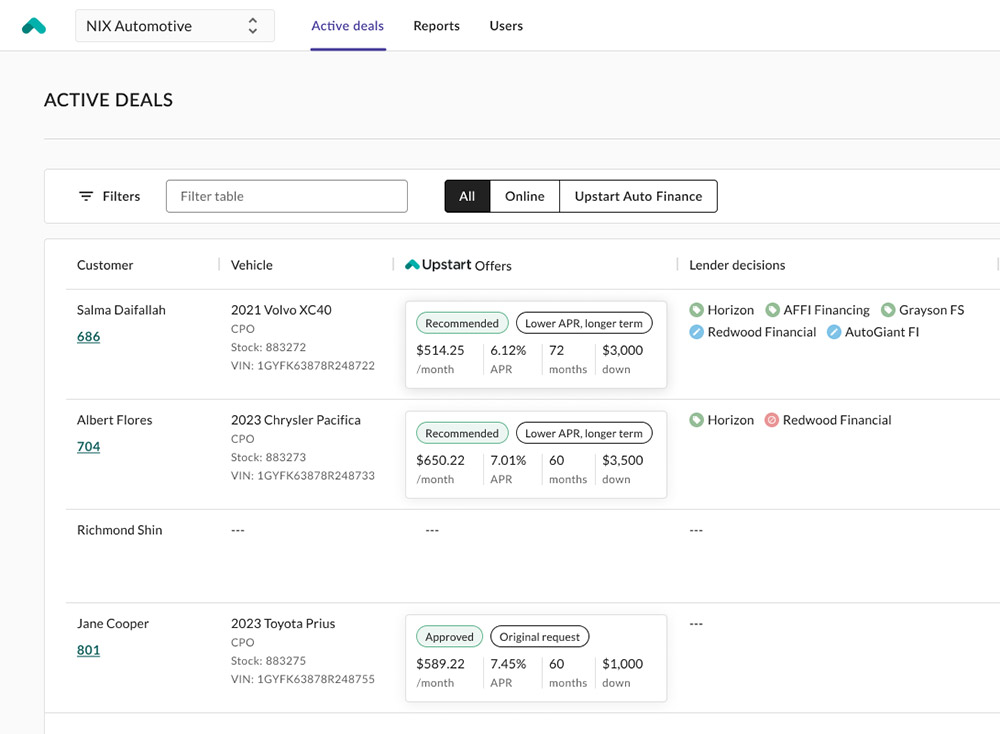Click the Upstart logo in header

click(x=34, y=26)
